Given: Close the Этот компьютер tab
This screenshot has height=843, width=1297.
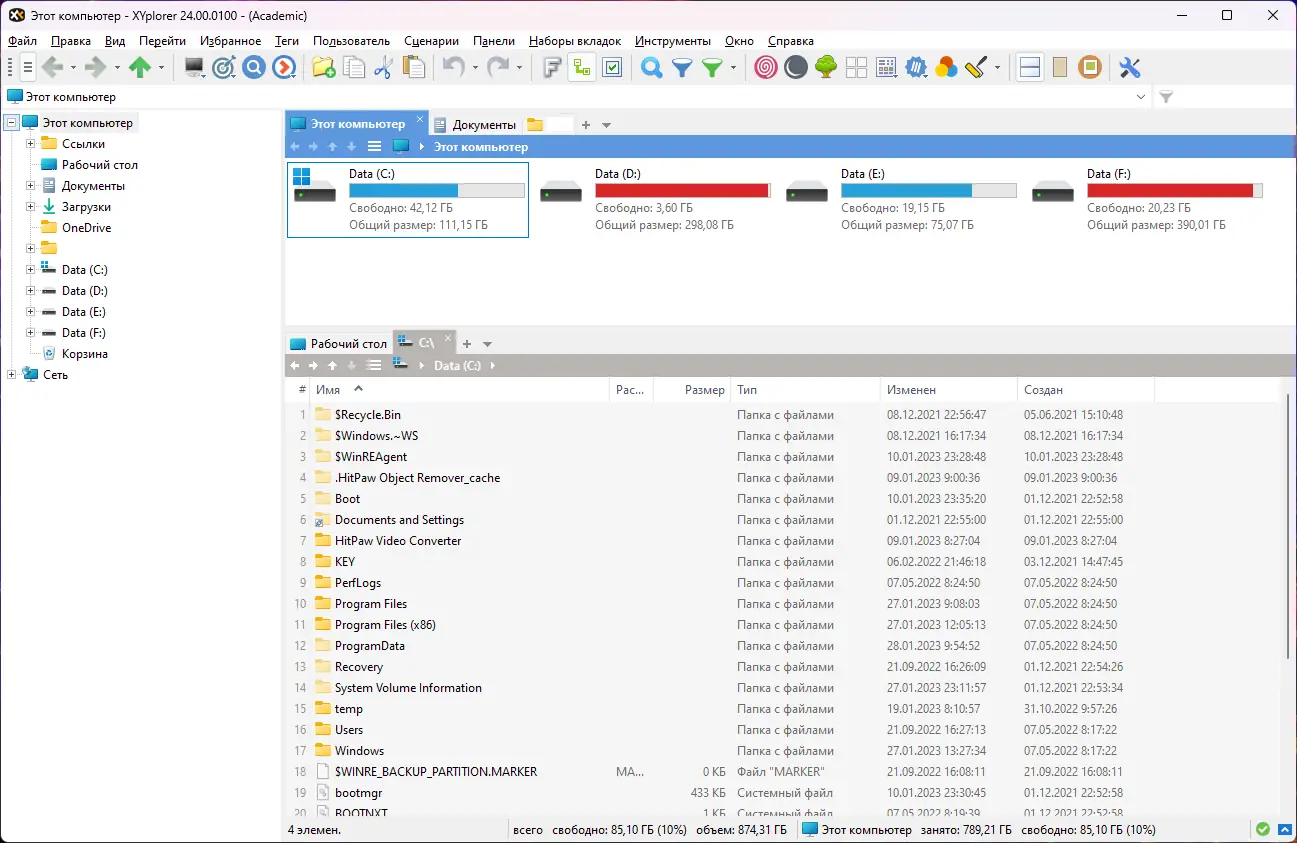Looking at the screenshot, I should click(420, 121).
